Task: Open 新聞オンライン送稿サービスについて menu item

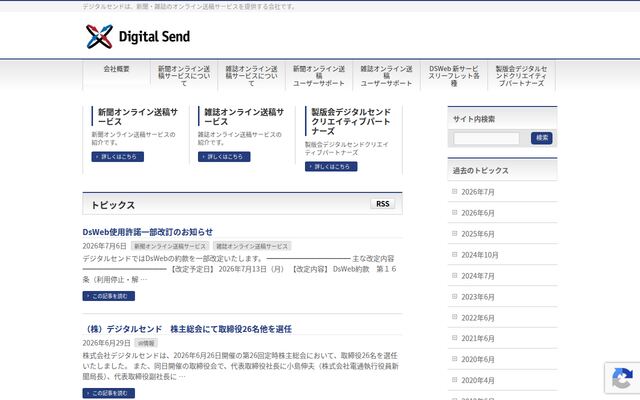Action: [184, 76]
